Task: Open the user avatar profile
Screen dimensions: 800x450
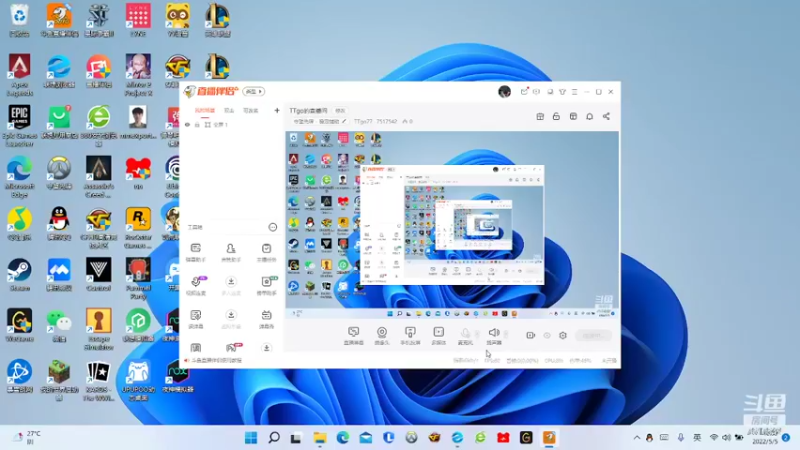Action: (x=505, y=92)
